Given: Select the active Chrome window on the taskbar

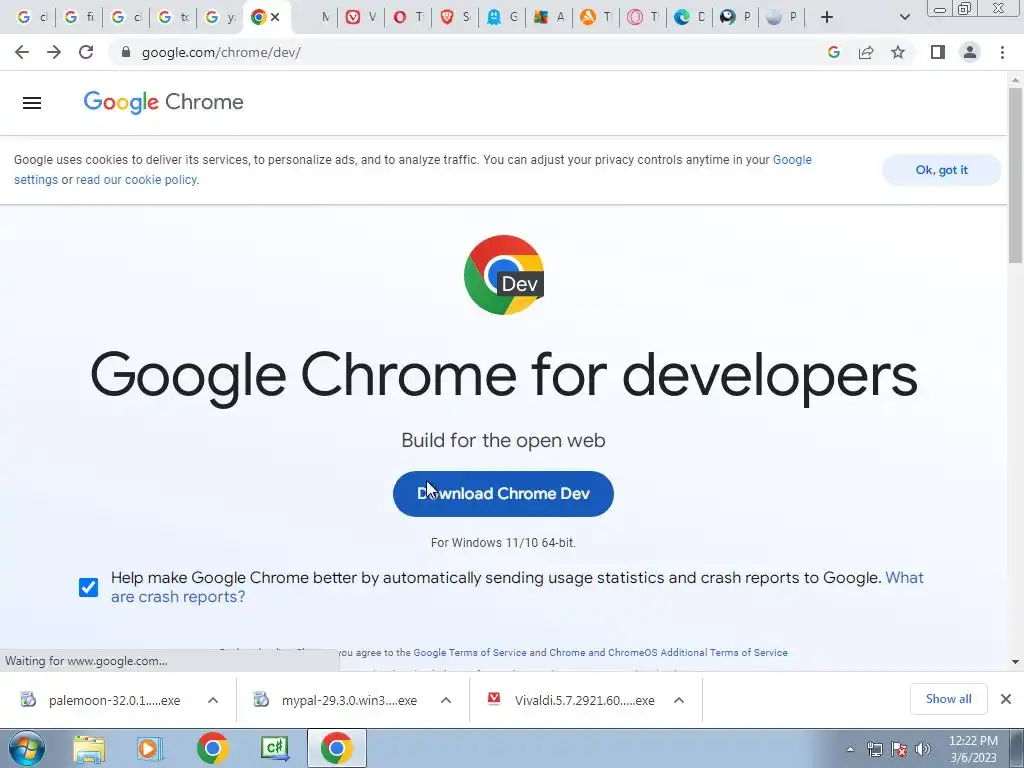Looking at the screenshot, I should (337, 748).
